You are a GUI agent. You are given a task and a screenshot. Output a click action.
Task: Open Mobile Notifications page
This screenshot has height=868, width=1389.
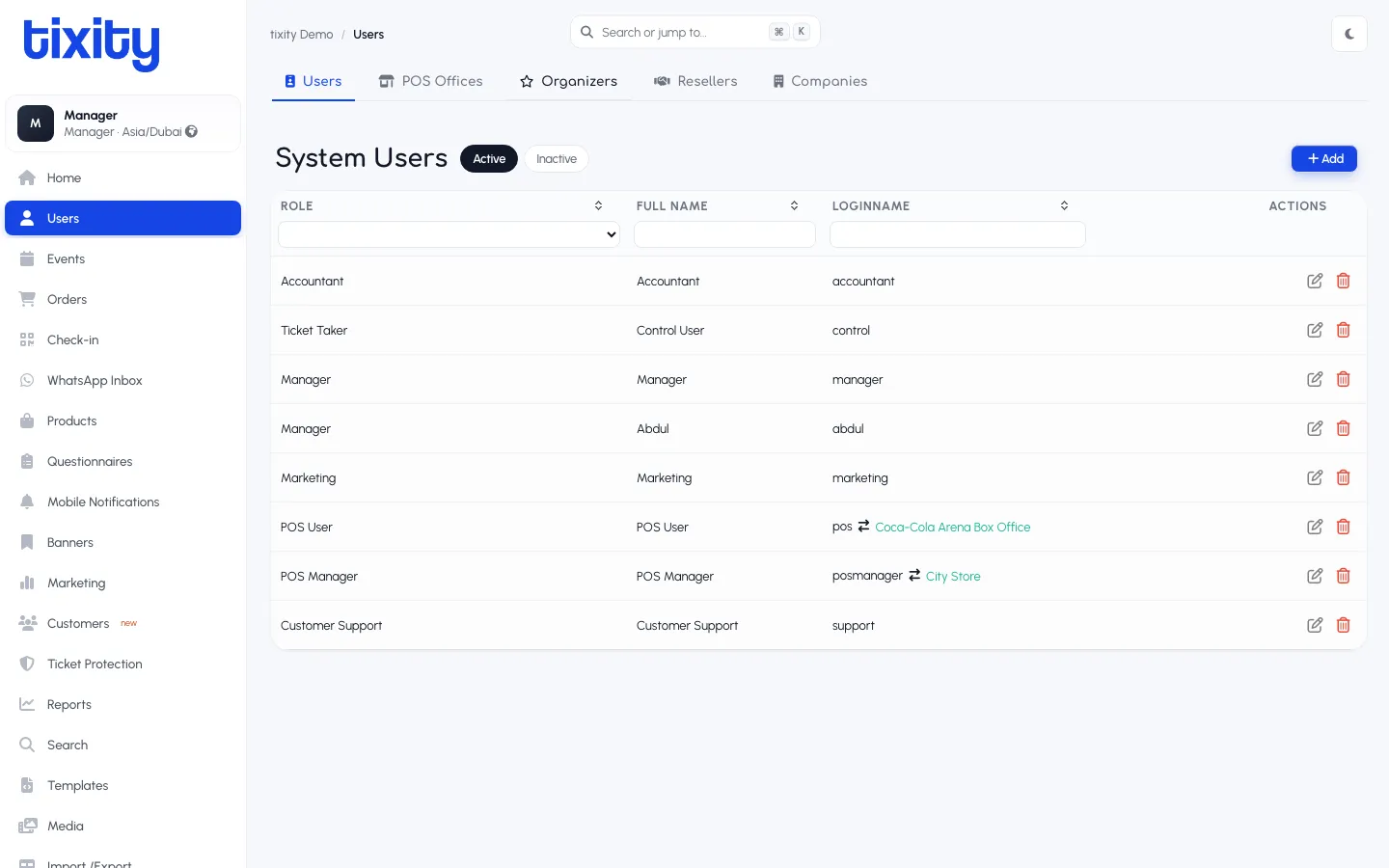point(123,502)
